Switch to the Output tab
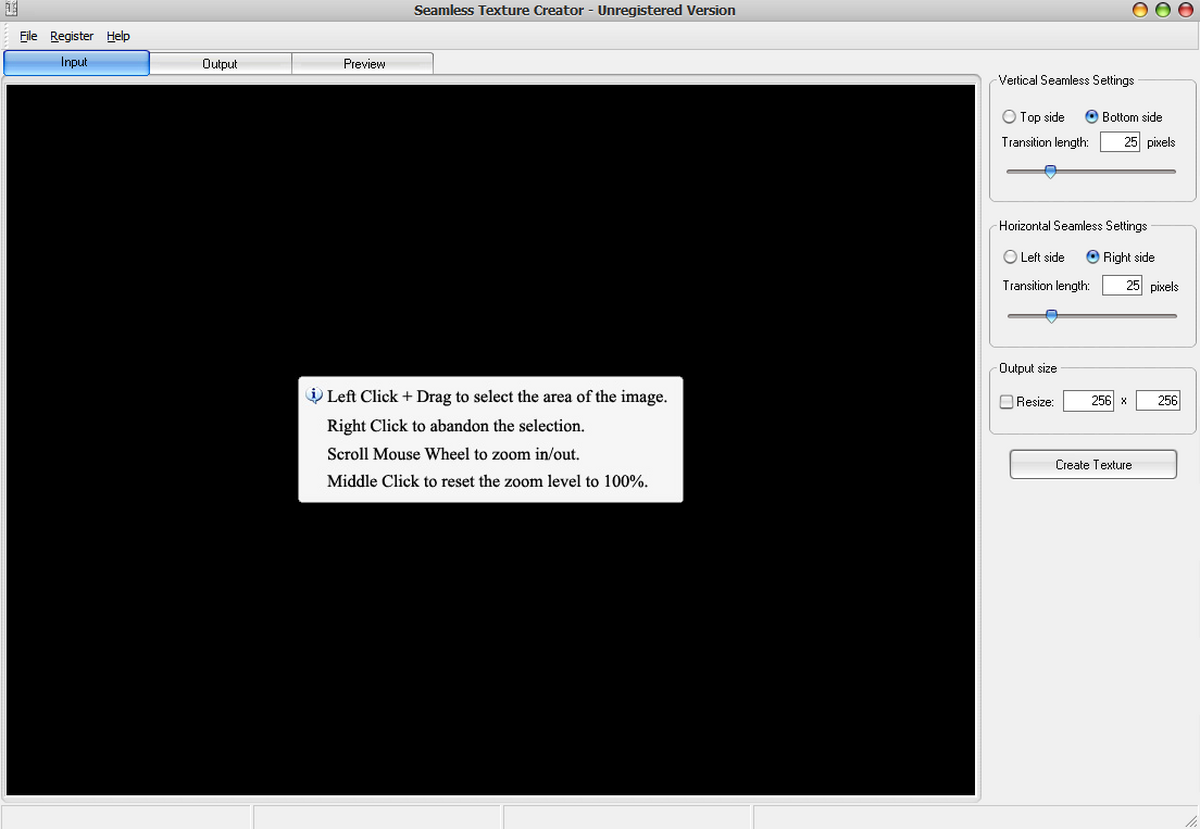This screenshot has width=1200, height=829. click(x=220, y=63)
